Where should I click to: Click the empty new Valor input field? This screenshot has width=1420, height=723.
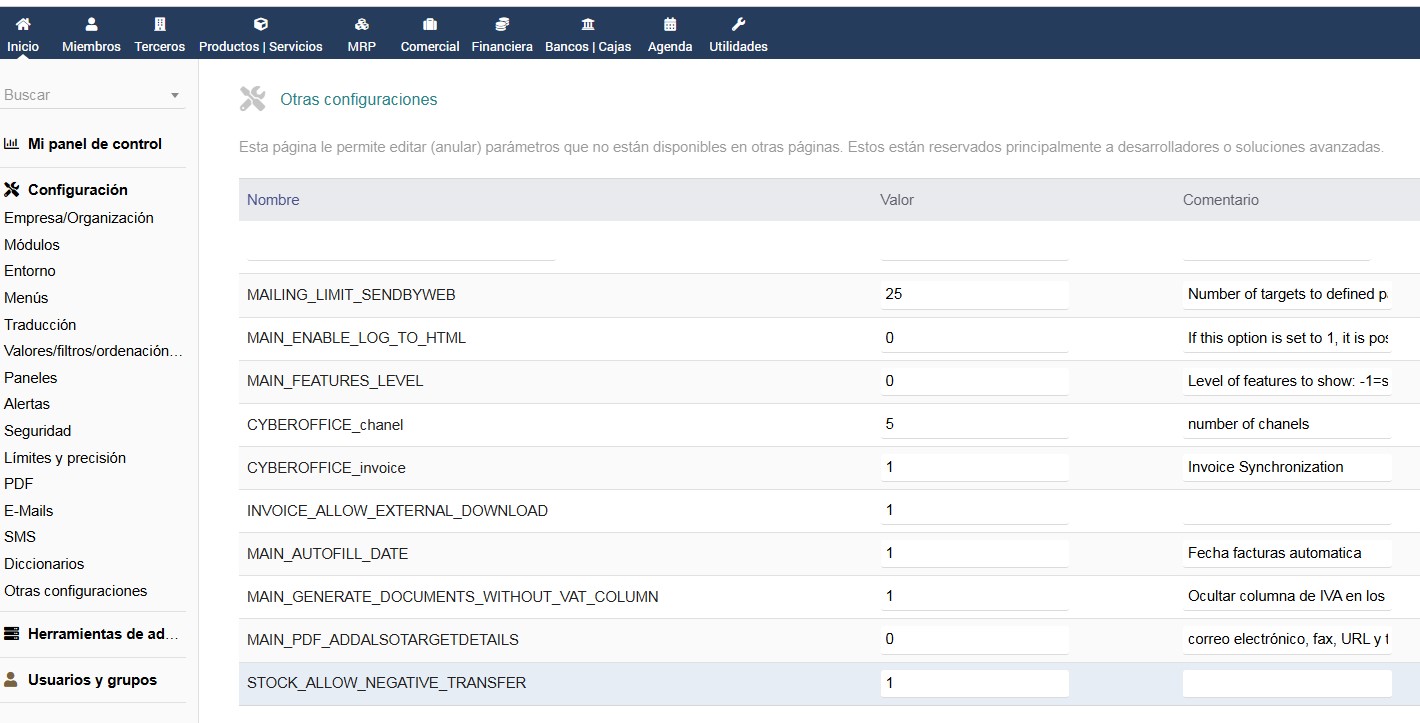point(974,247)
